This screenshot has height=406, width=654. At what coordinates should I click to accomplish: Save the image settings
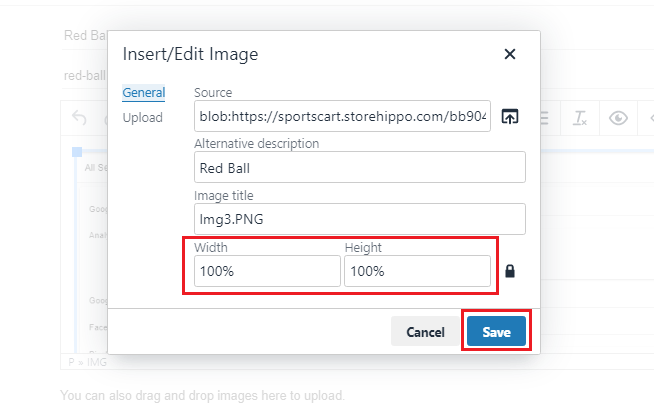tap(496, 332)
